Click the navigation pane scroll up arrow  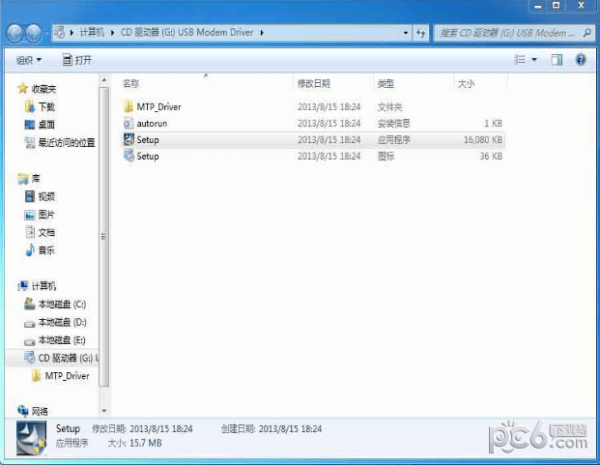tap(104, 80)
